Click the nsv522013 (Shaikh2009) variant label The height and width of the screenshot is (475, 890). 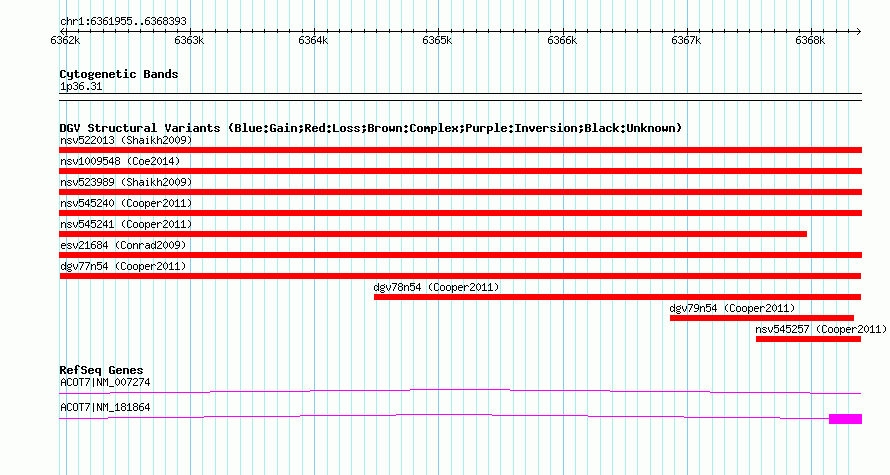[x=126, y=140]
